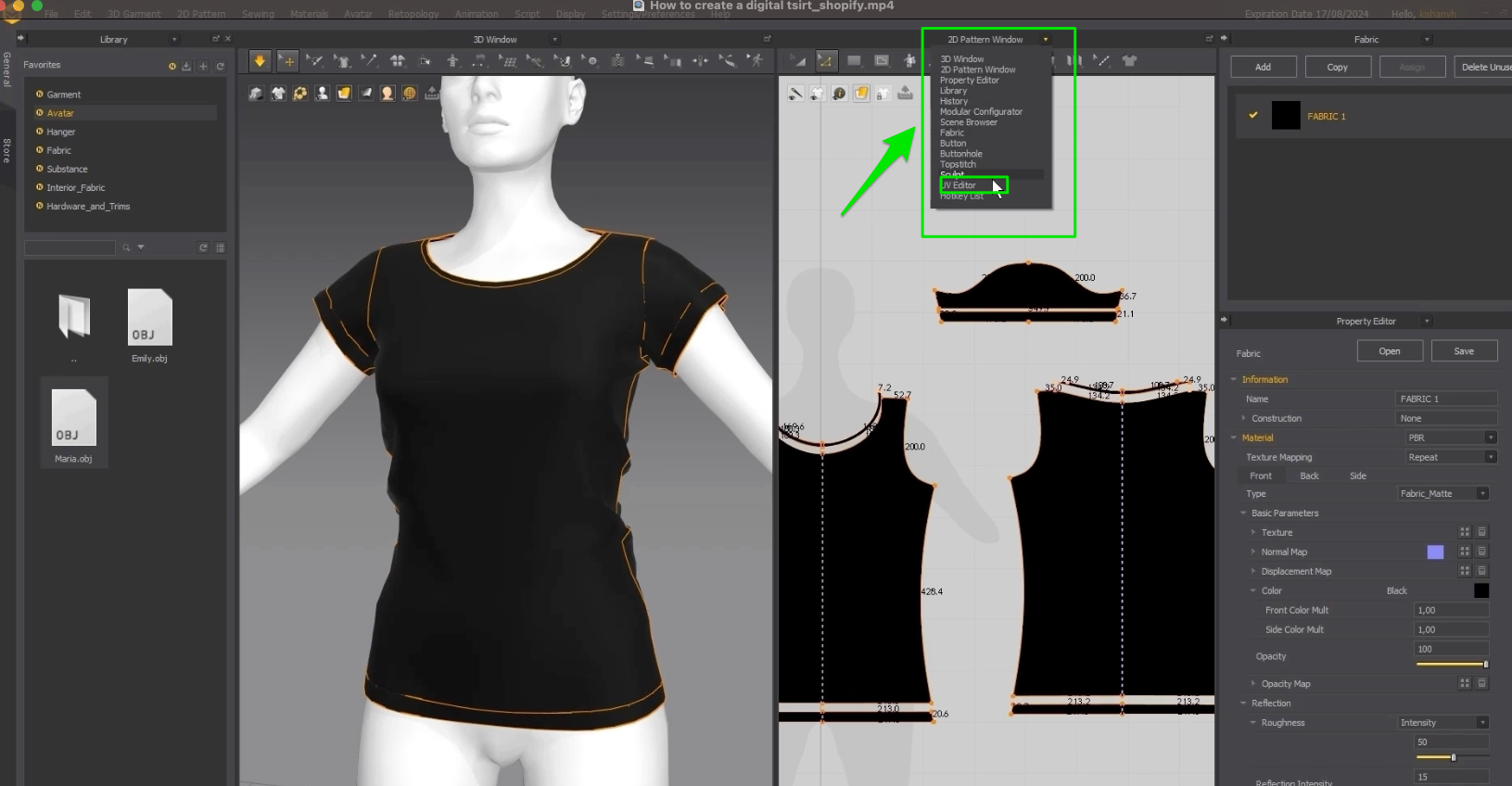Click the Copy fabric button

[1337, 67]
